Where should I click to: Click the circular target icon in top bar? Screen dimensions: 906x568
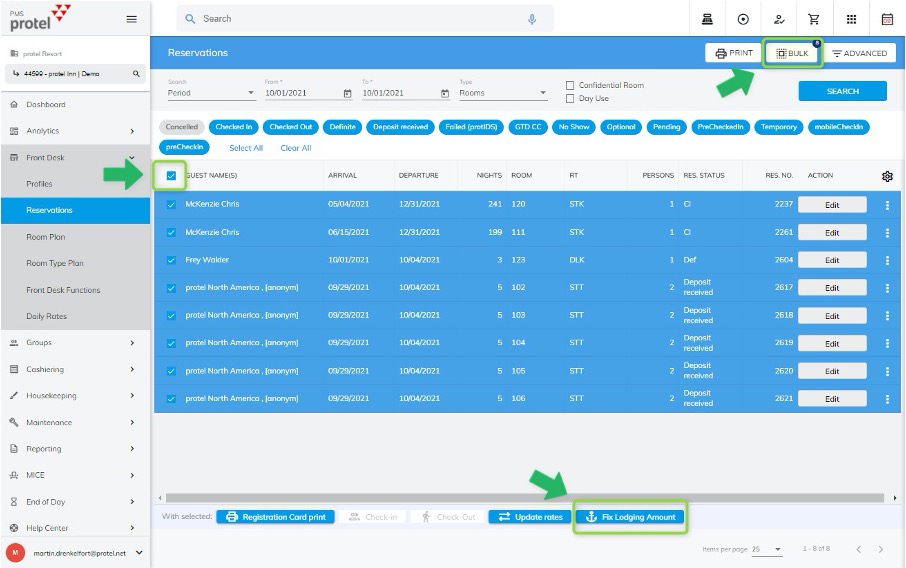(x=743, y=19)
